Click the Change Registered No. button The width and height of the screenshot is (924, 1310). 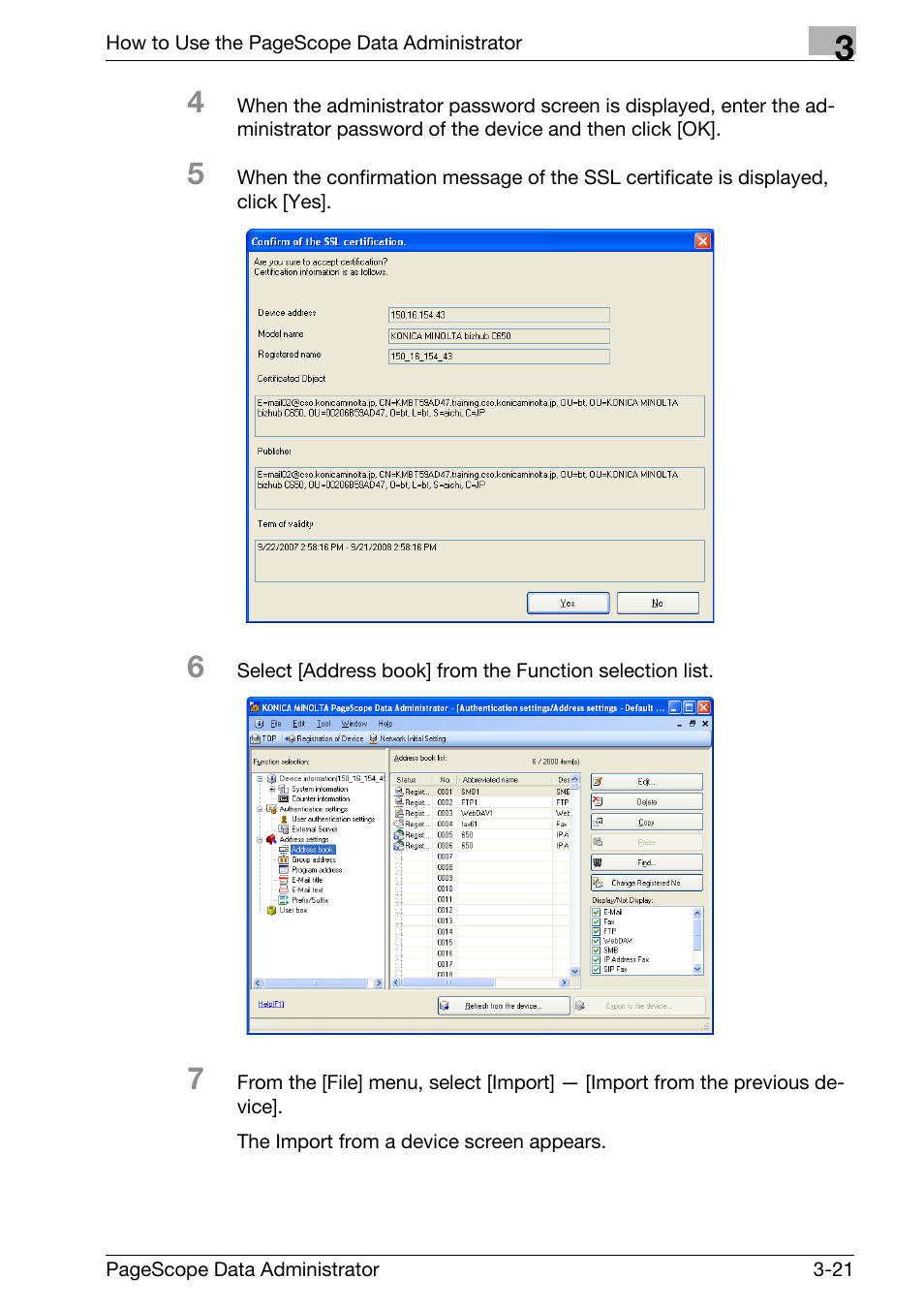(x=647, y=883)
